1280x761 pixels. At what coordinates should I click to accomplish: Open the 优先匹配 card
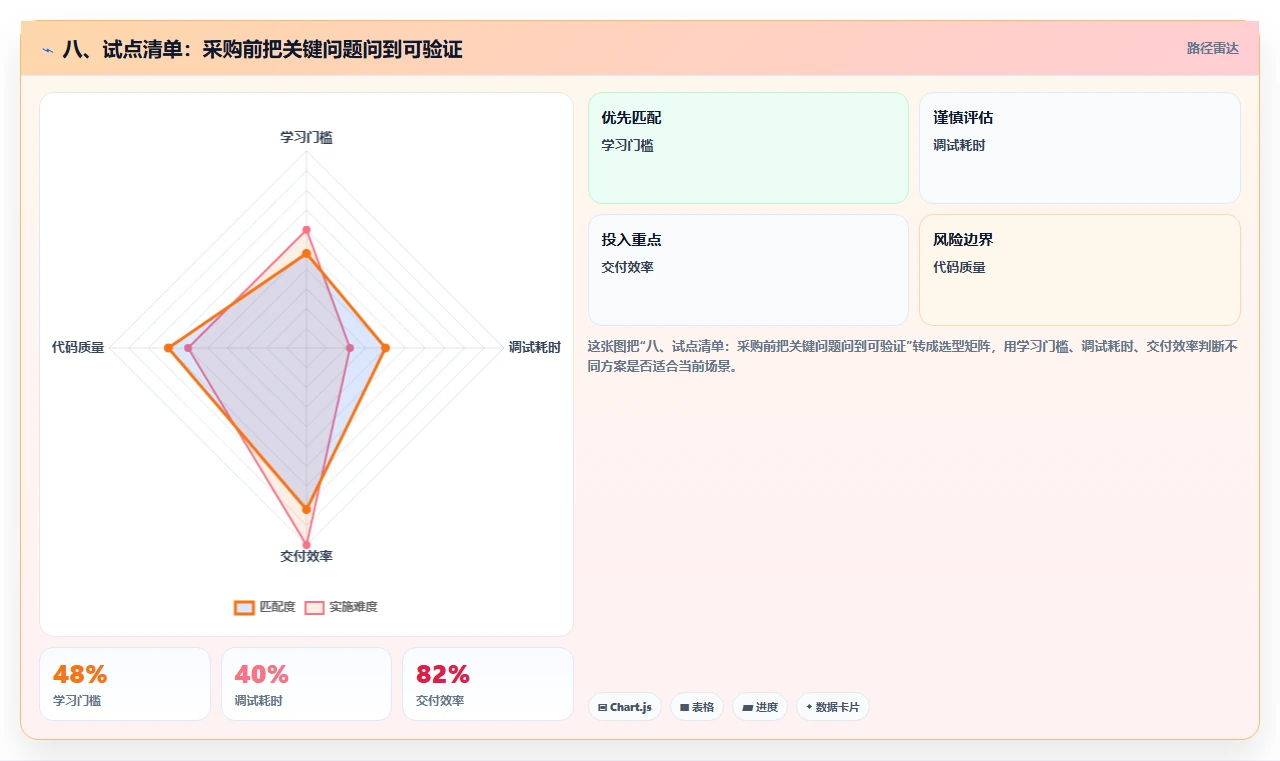click(x=748, y=148)
